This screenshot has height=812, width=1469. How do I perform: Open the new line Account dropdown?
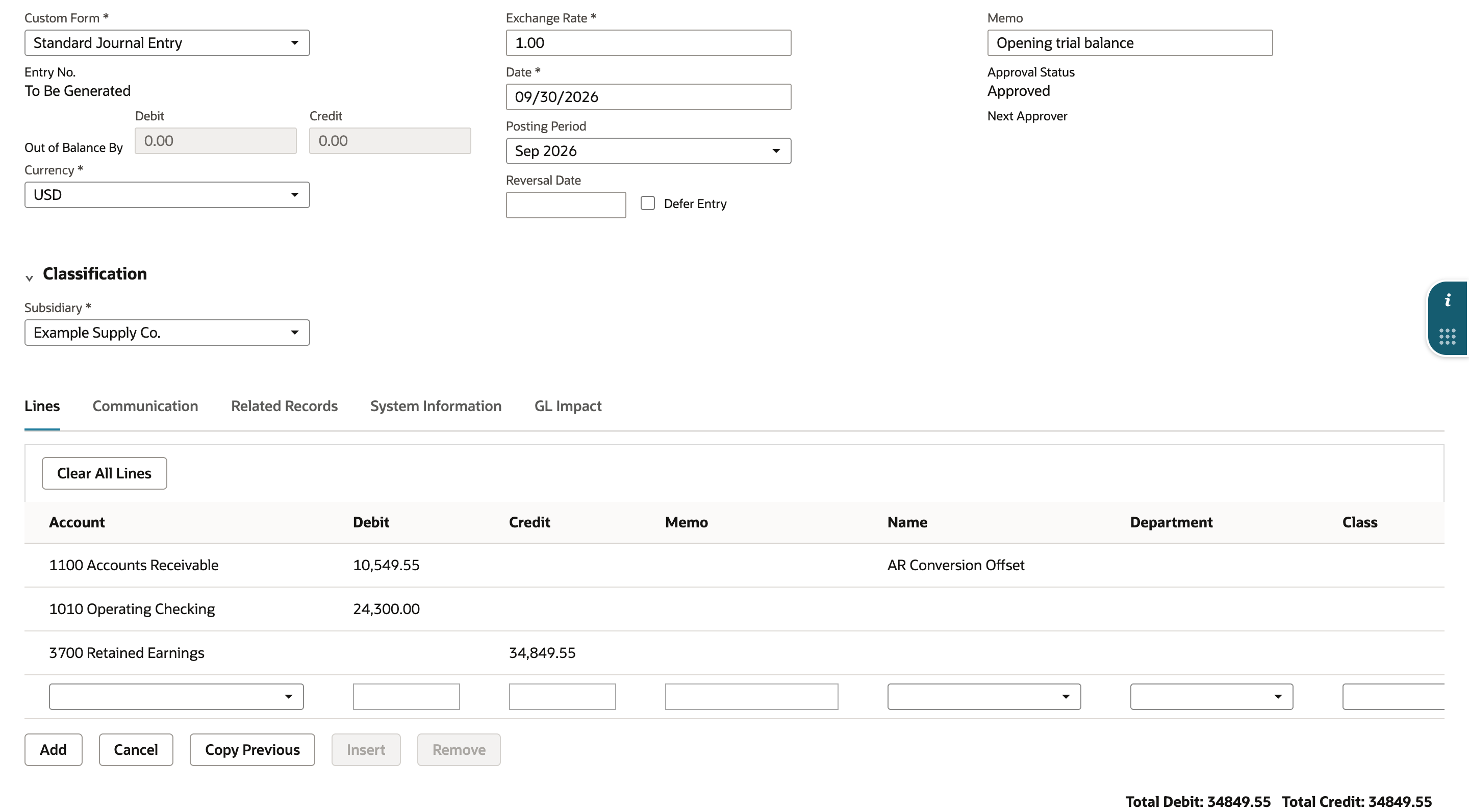click(176, 697)
